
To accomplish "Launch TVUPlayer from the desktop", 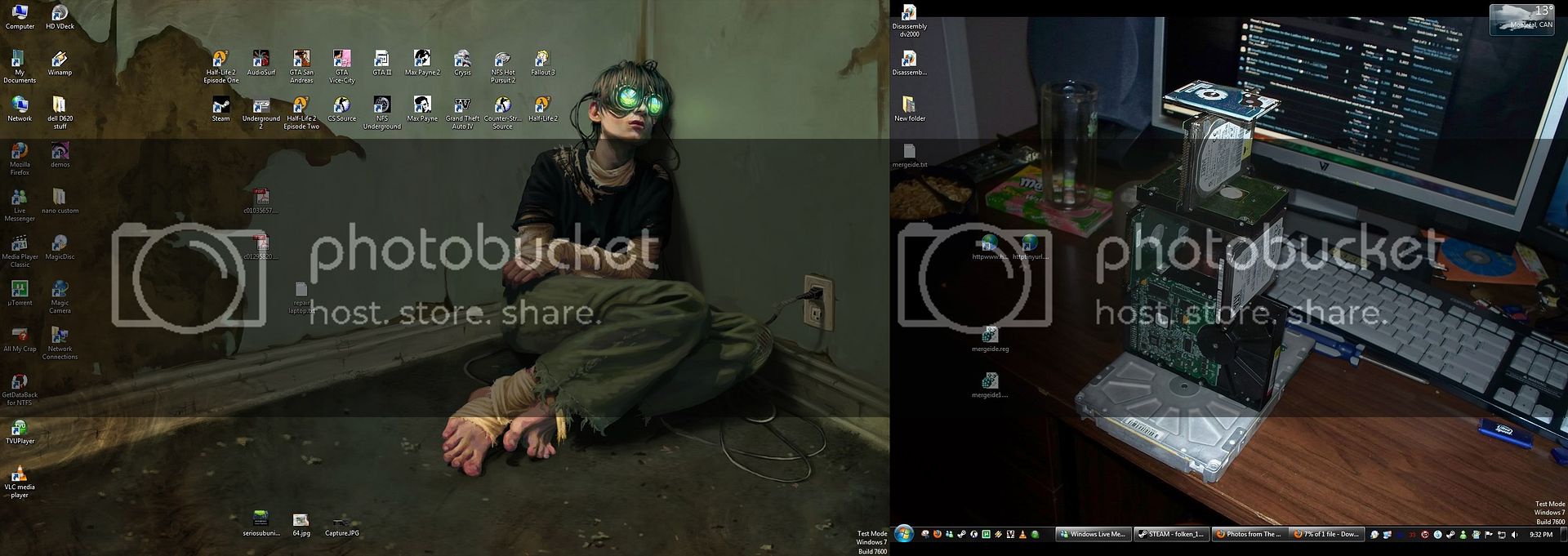I will [x=20, y=432].
